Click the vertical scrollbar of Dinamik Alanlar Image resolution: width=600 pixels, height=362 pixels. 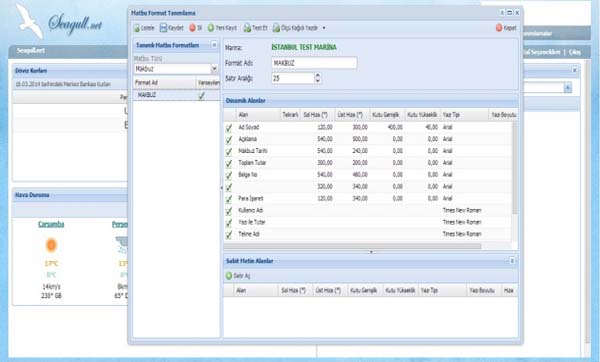tap(515, 168)
